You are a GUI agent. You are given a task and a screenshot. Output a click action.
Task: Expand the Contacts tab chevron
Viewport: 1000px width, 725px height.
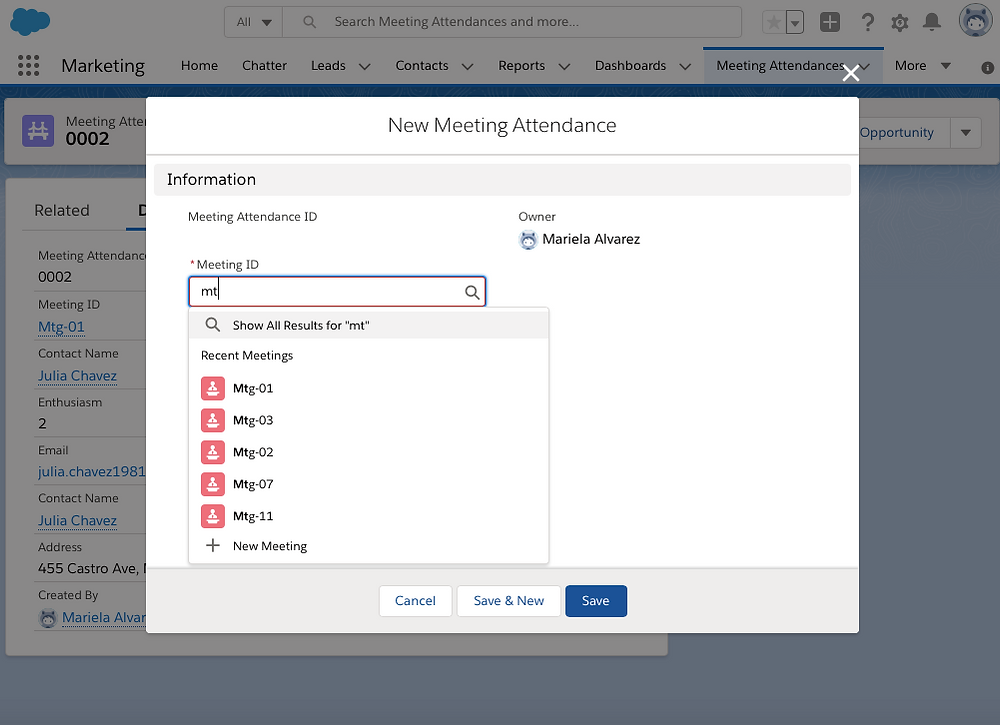pos(467,66)
